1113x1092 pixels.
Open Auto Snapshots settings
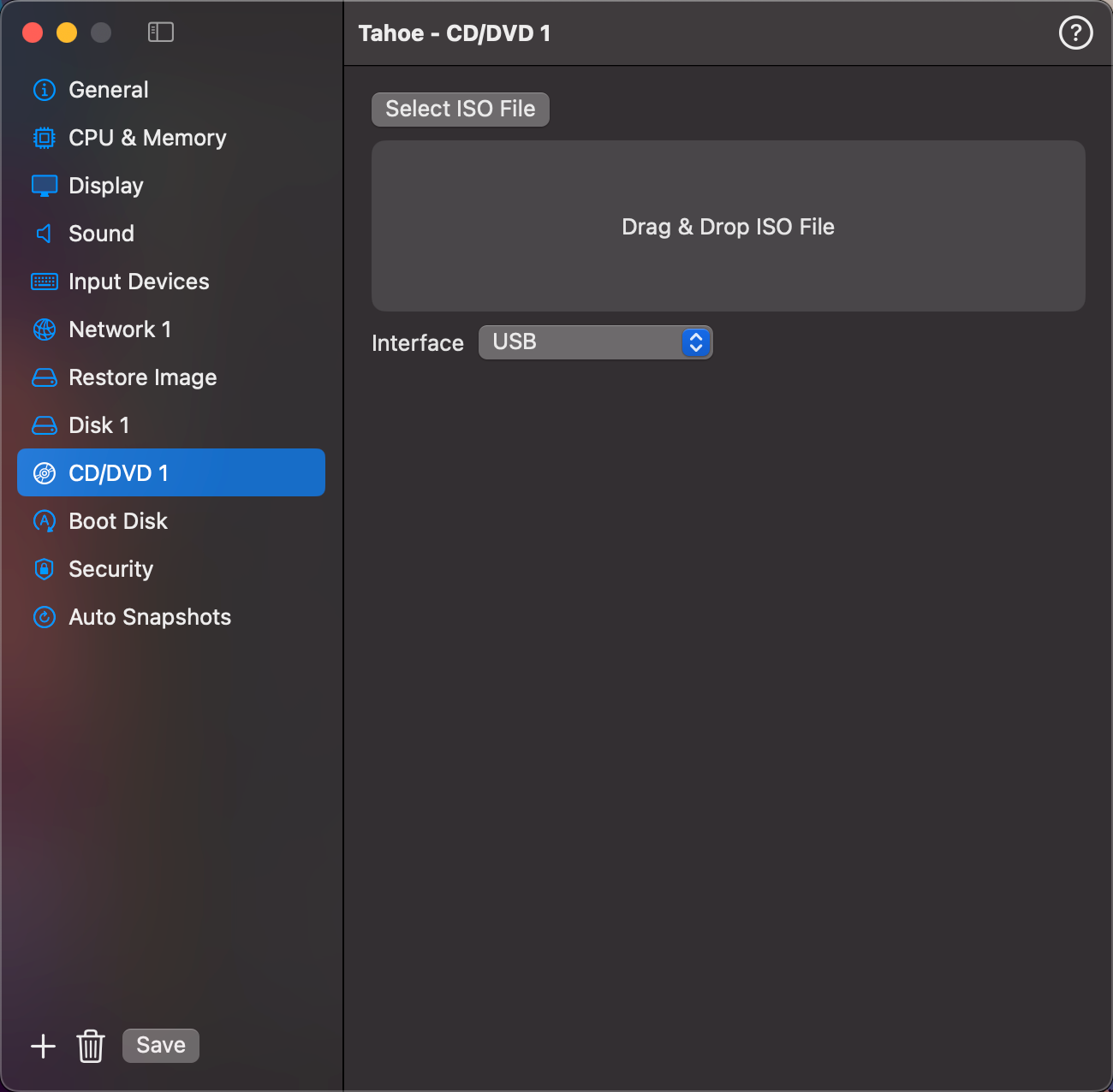[150, 617]
